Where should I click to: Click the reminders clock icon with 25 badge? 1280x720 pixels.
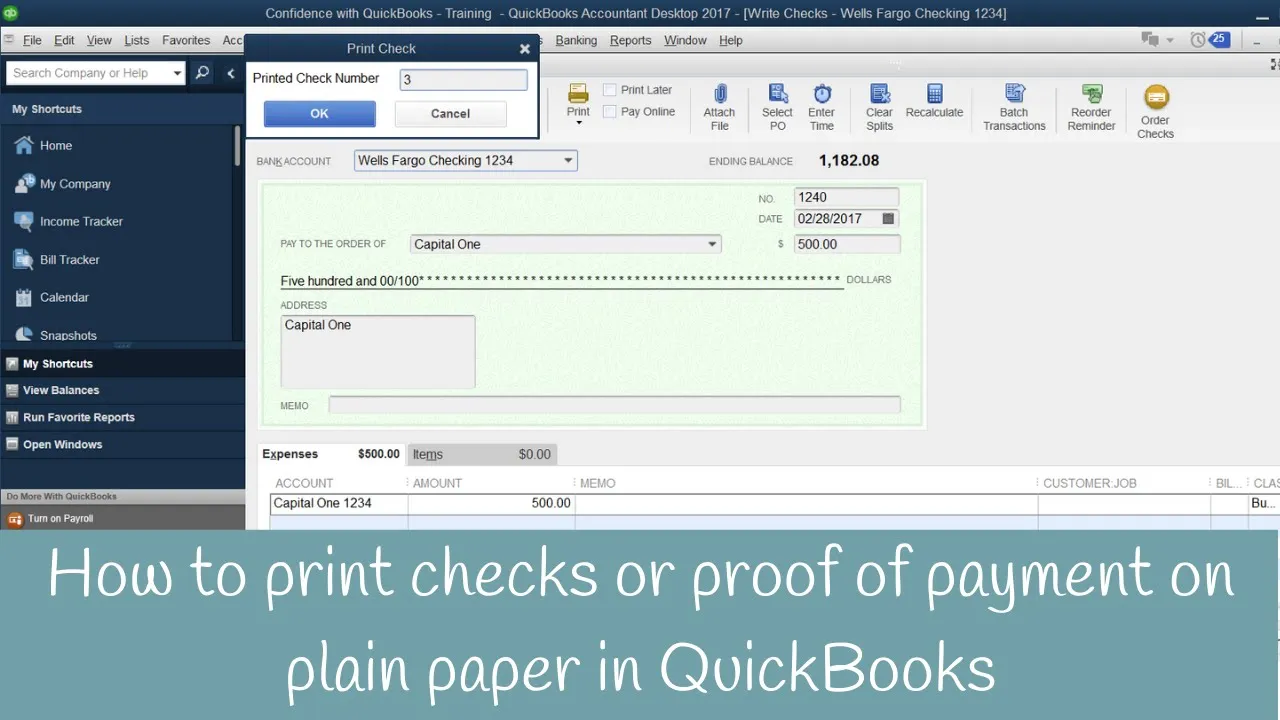pyautogui.click(x=1209, y=40)
